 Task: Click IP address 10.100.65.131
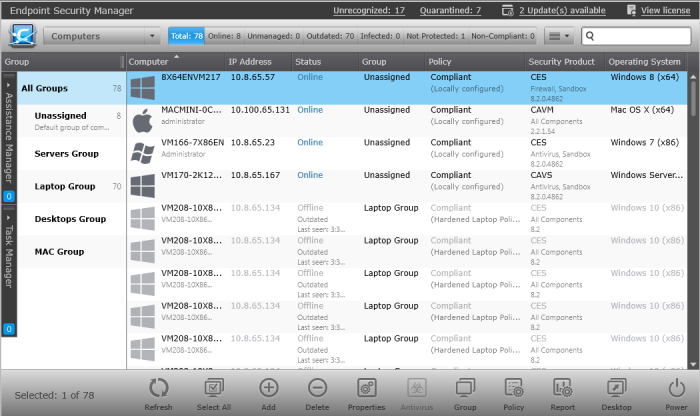point(260,110)
